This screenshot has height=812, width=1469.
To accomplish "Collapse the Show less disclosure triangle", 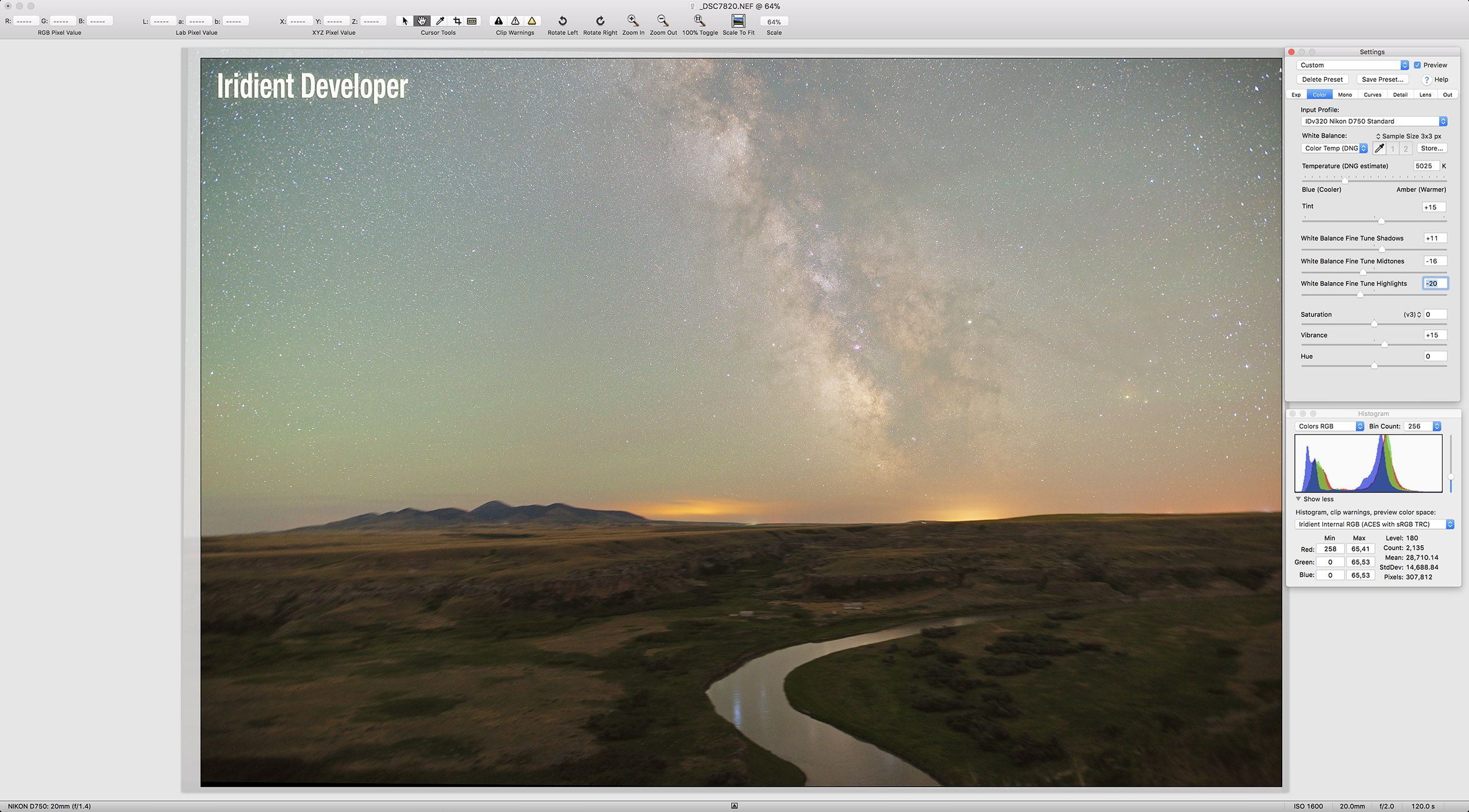I will click(x=1298, y=499).
